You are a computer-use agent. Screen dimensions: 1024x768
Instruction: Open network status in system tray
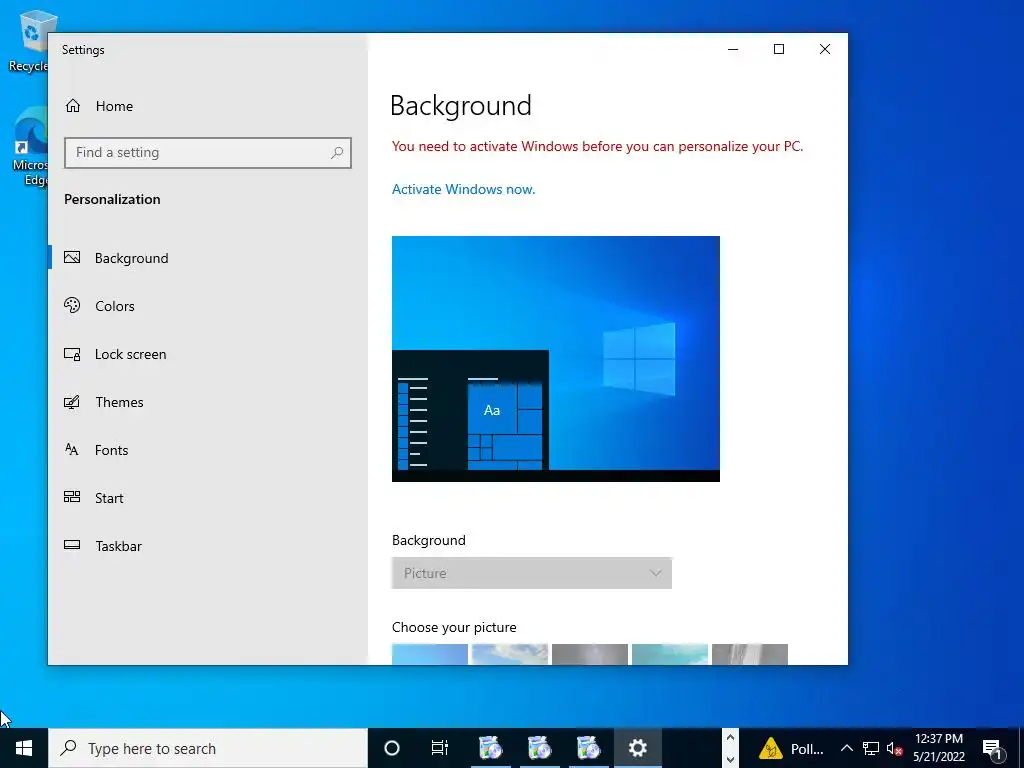click(x=871, y=748)
